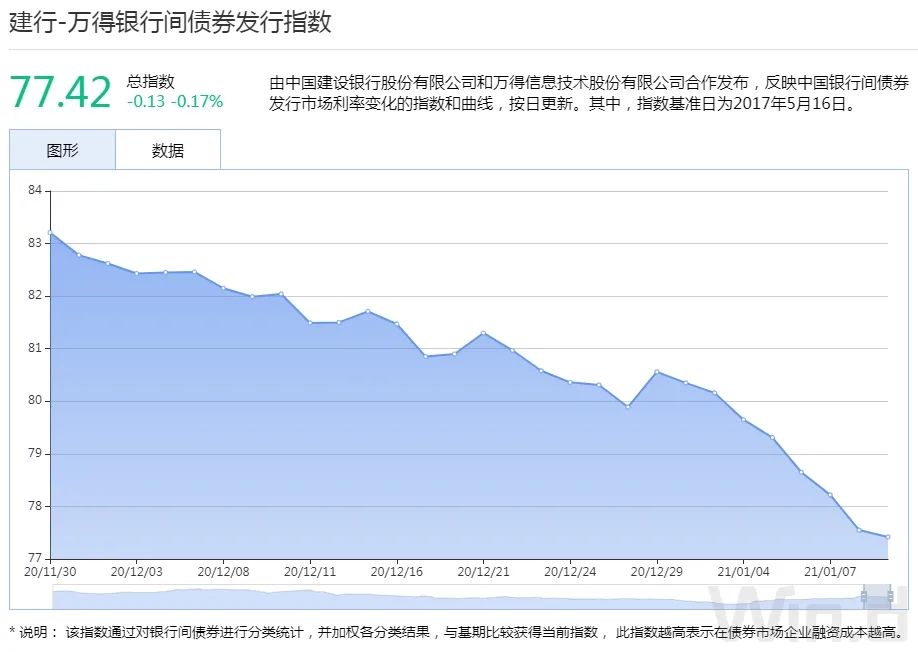The width and height of the screenshot is (918, 652).
Task: Click the first data point at 20/11/30
Action: click(x=50, y=233)
